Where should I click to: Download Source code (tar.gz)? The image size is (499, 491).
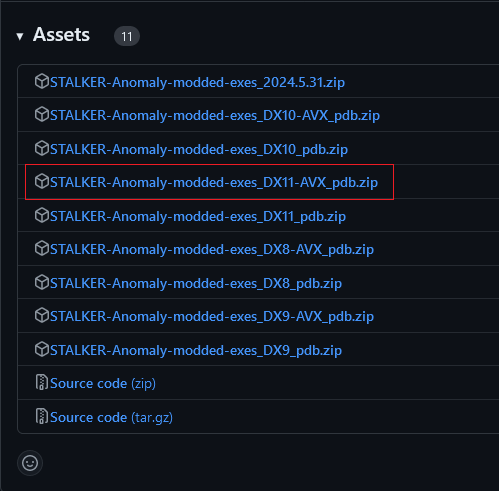pos(111,417)
